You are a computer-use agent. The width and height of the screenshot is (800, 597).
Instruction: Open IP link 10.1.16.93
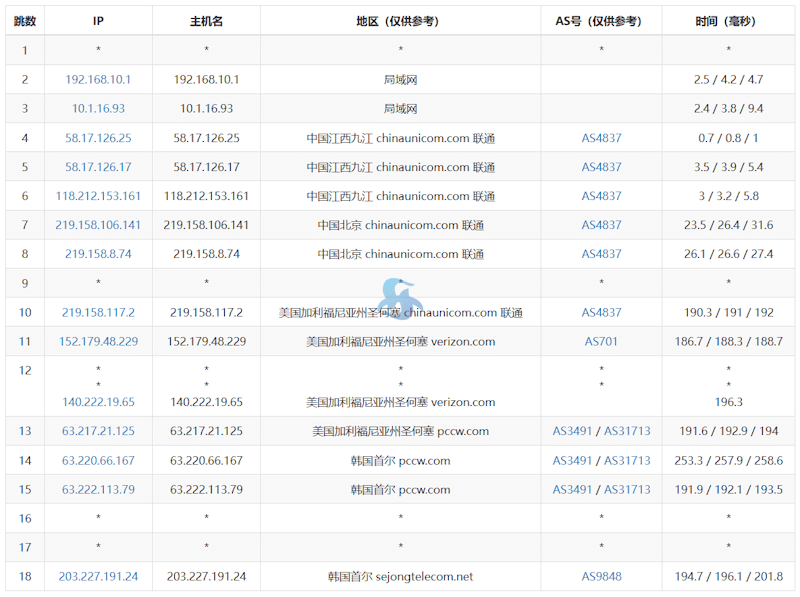click(98, 109)
